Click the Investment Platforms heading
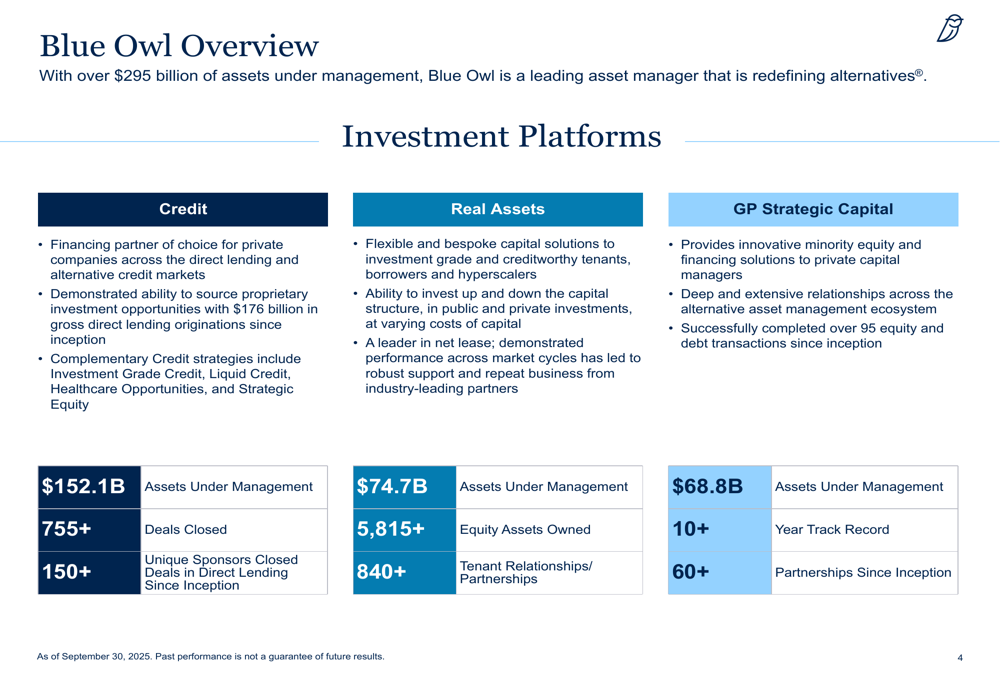Image resolution: width=1000 pixels, height=685 pixels. [x=501, y=136]
